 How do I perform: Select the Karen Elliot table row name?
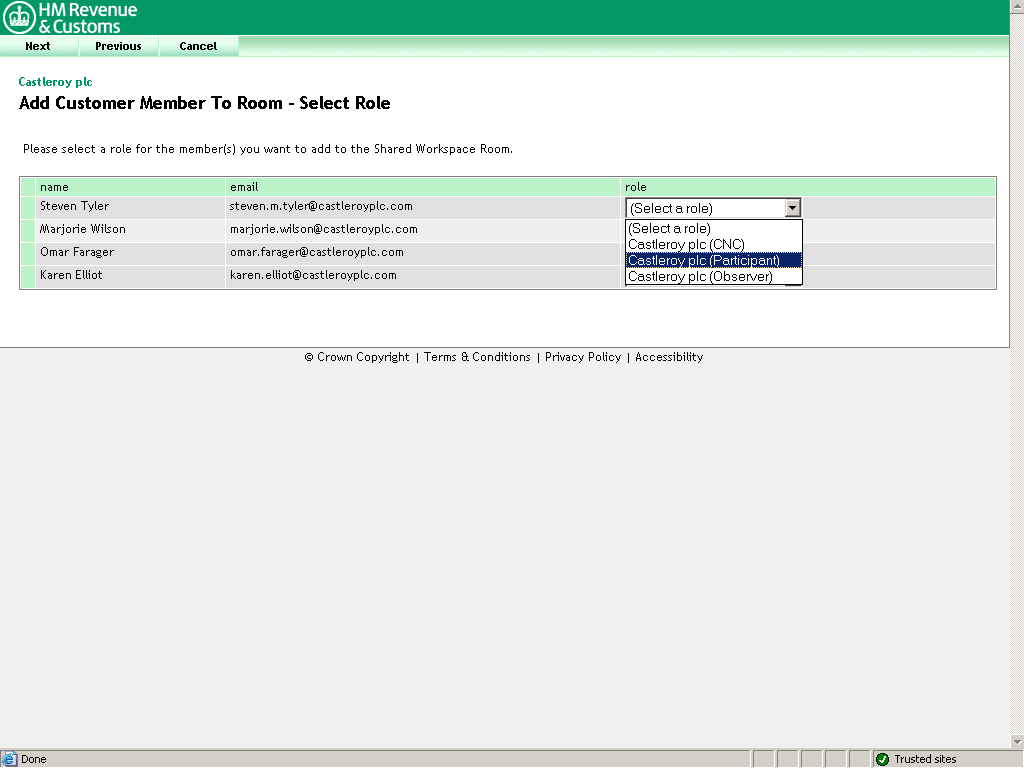pos(71,275)
